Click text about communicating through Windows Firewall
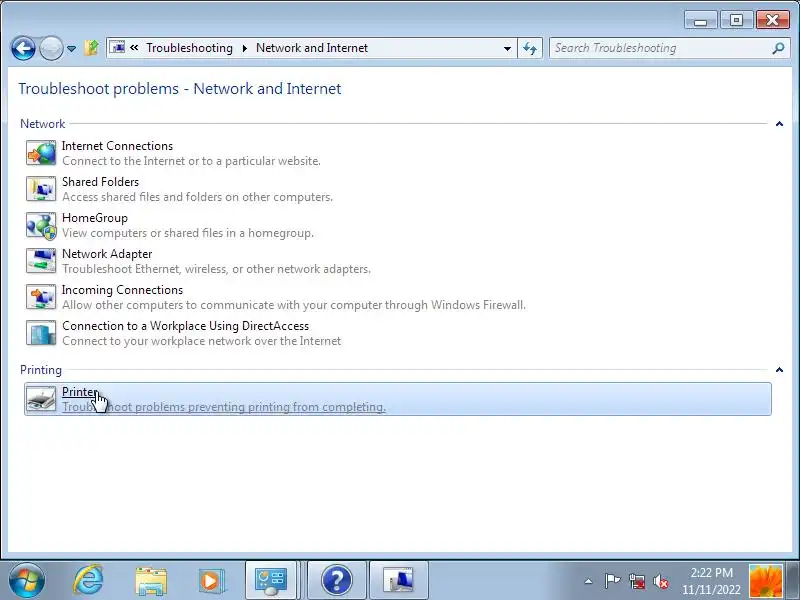Image resolution: width=800 pixels, height=600 pixels. point(294,305)
